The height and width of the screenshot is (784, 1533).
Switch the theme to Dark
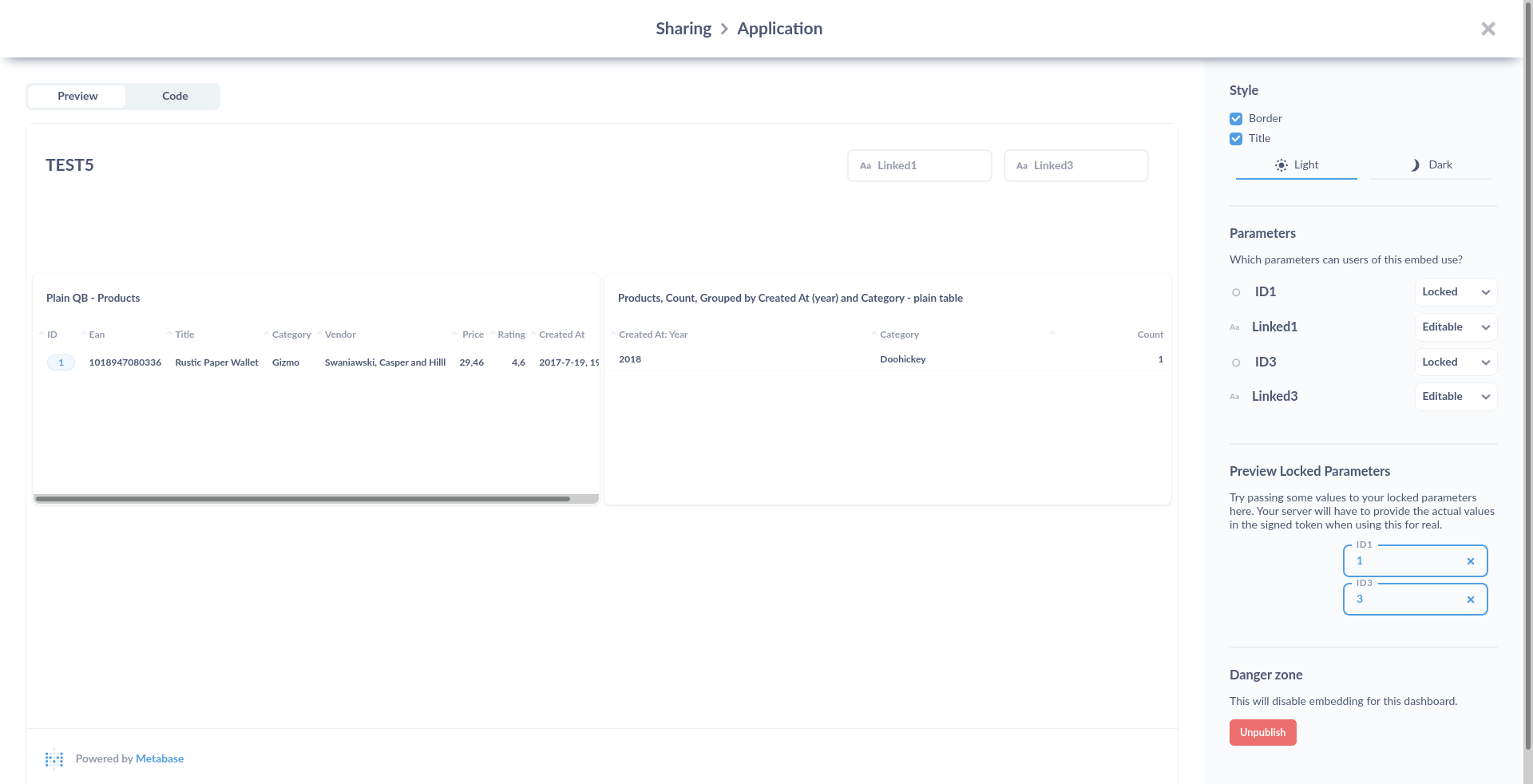1430,165
